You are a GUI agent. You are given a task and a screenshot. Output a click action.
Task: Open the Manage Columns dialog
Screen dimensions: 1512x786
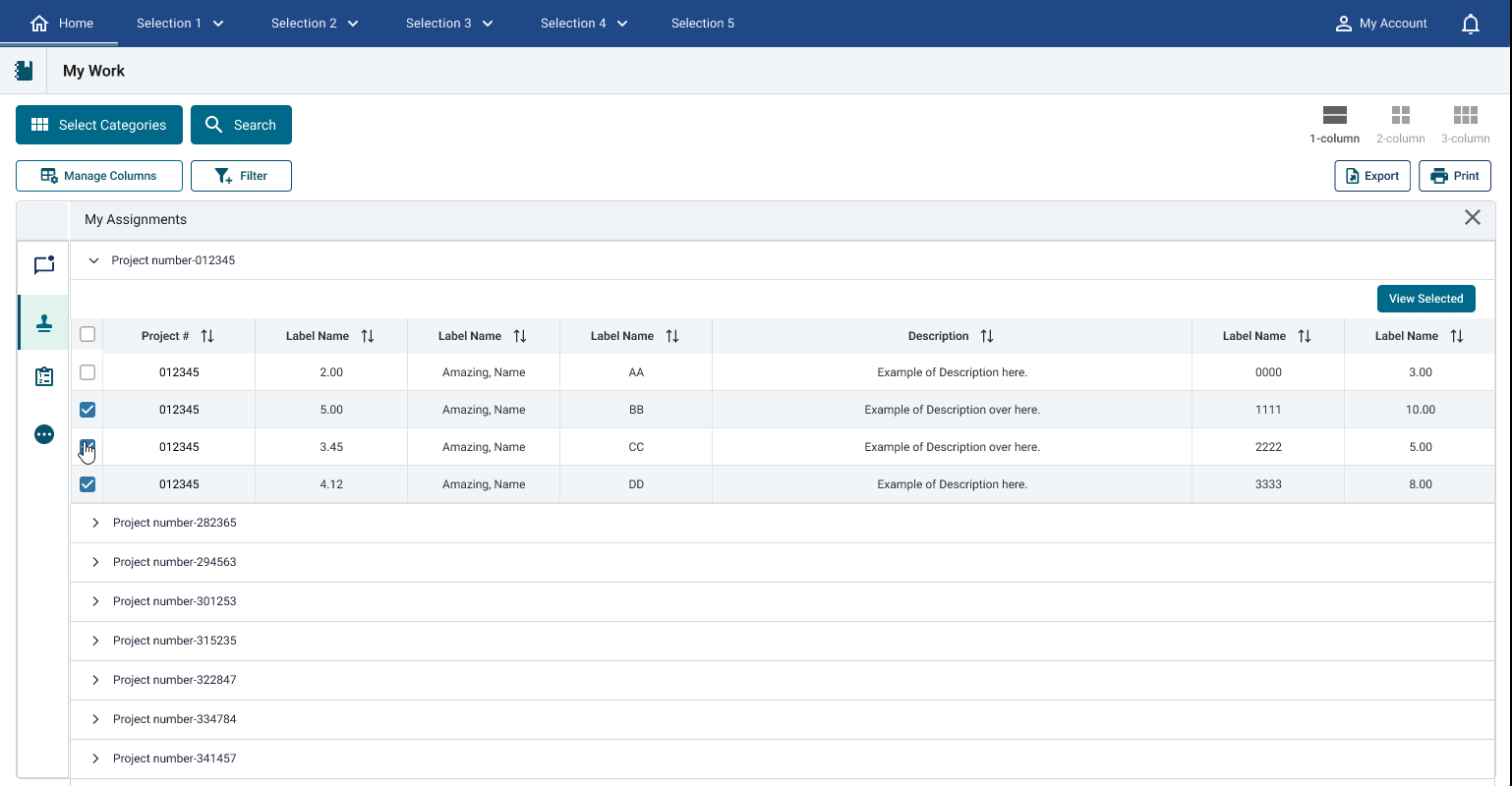(98, 175)
